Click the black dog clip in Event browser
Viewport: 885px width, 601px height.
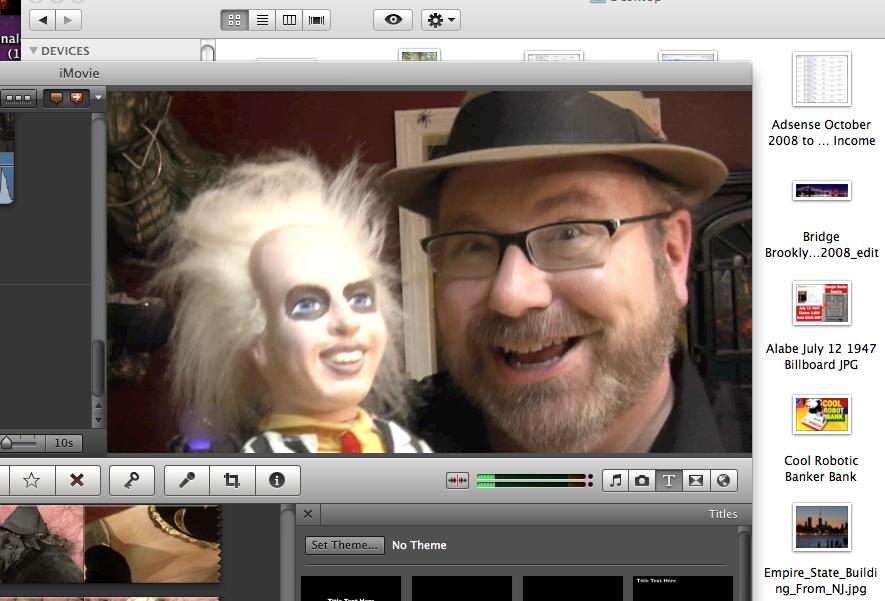tap(42, 543)
